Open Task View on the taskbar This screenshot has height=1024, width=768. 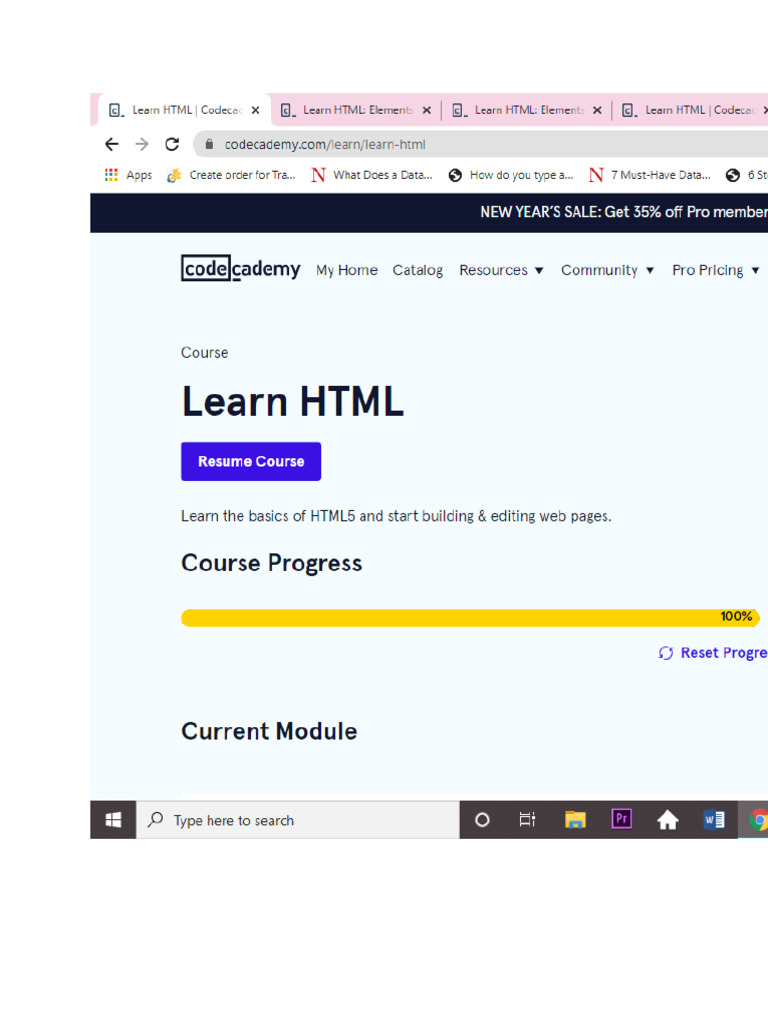pos(527,819)
